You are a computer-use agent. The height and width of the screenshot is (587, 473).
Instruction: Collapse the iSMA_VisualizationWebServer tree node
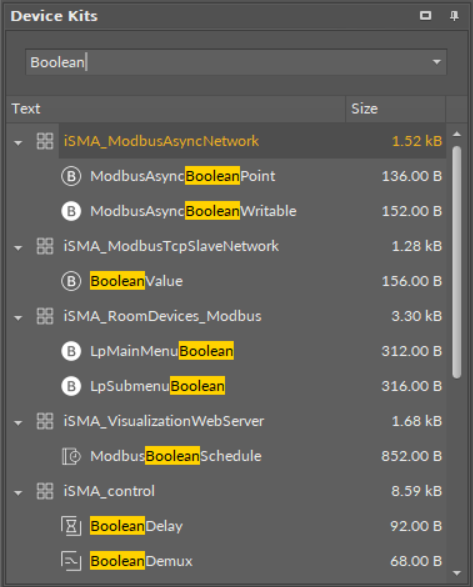[18, 423]
